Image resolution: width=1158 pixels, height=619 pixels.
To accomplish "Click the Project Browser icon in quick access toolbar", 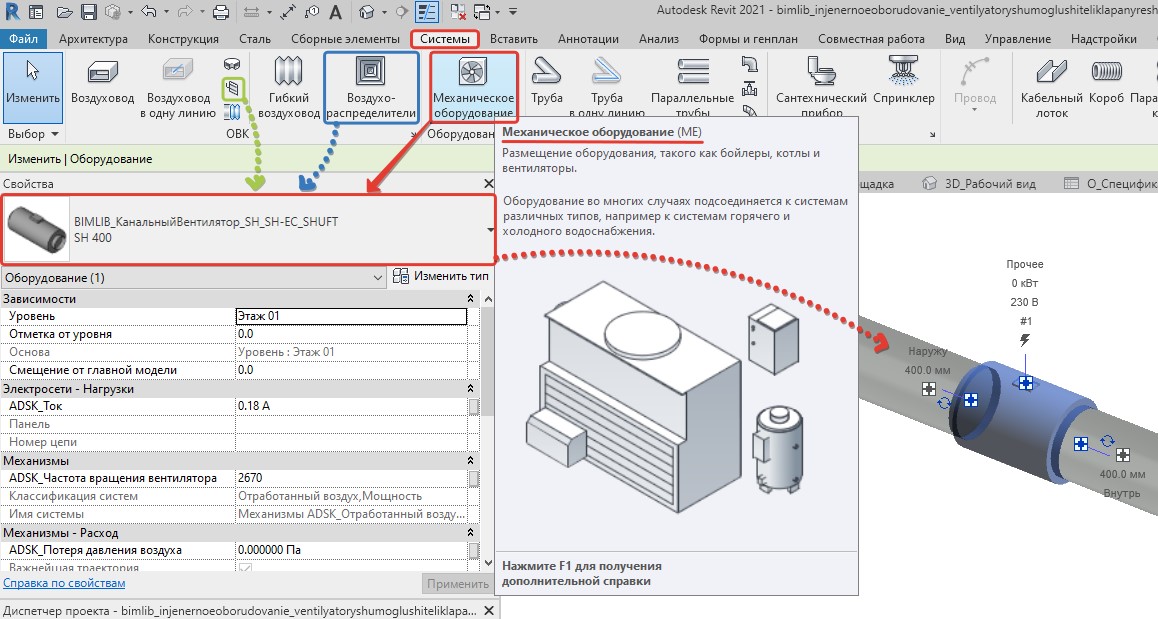I will 35,12.
